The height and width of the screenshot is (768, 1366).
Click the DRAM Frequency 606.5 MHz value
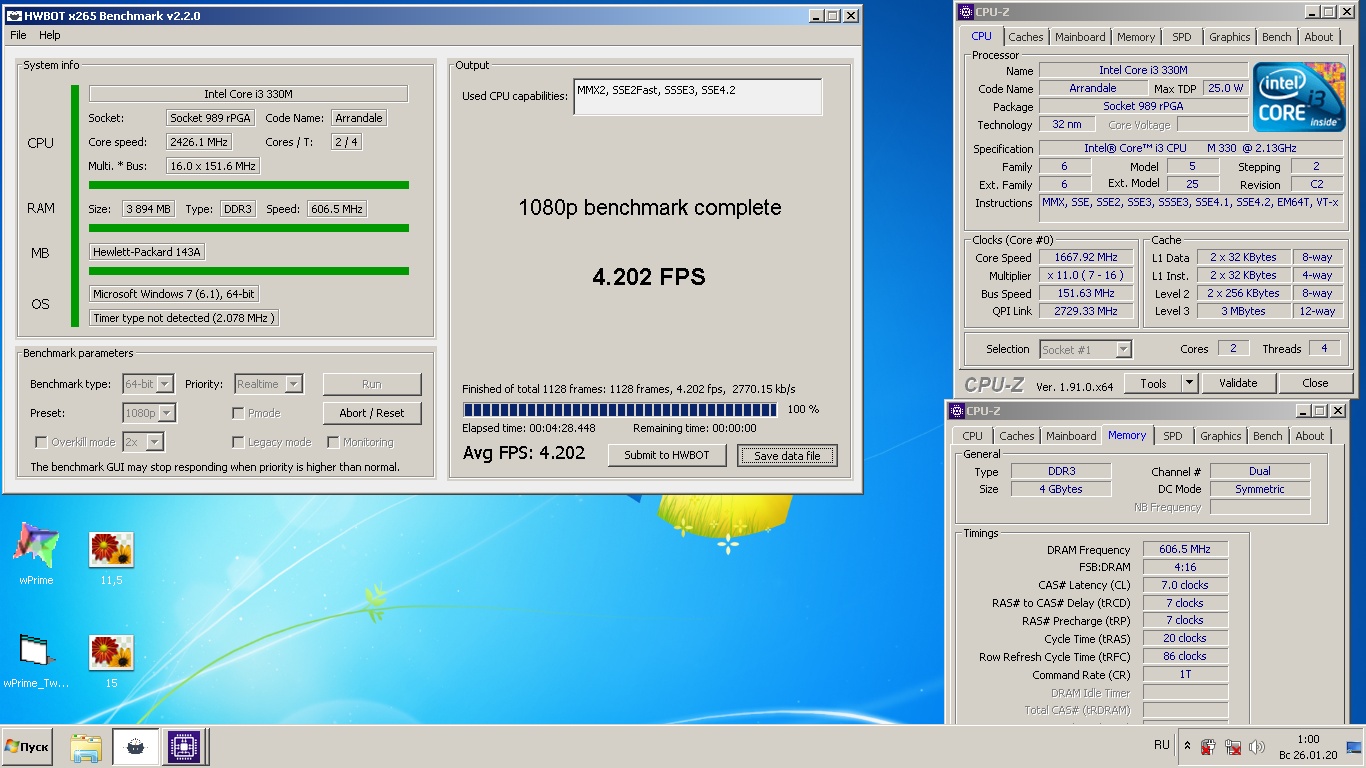1185,550
